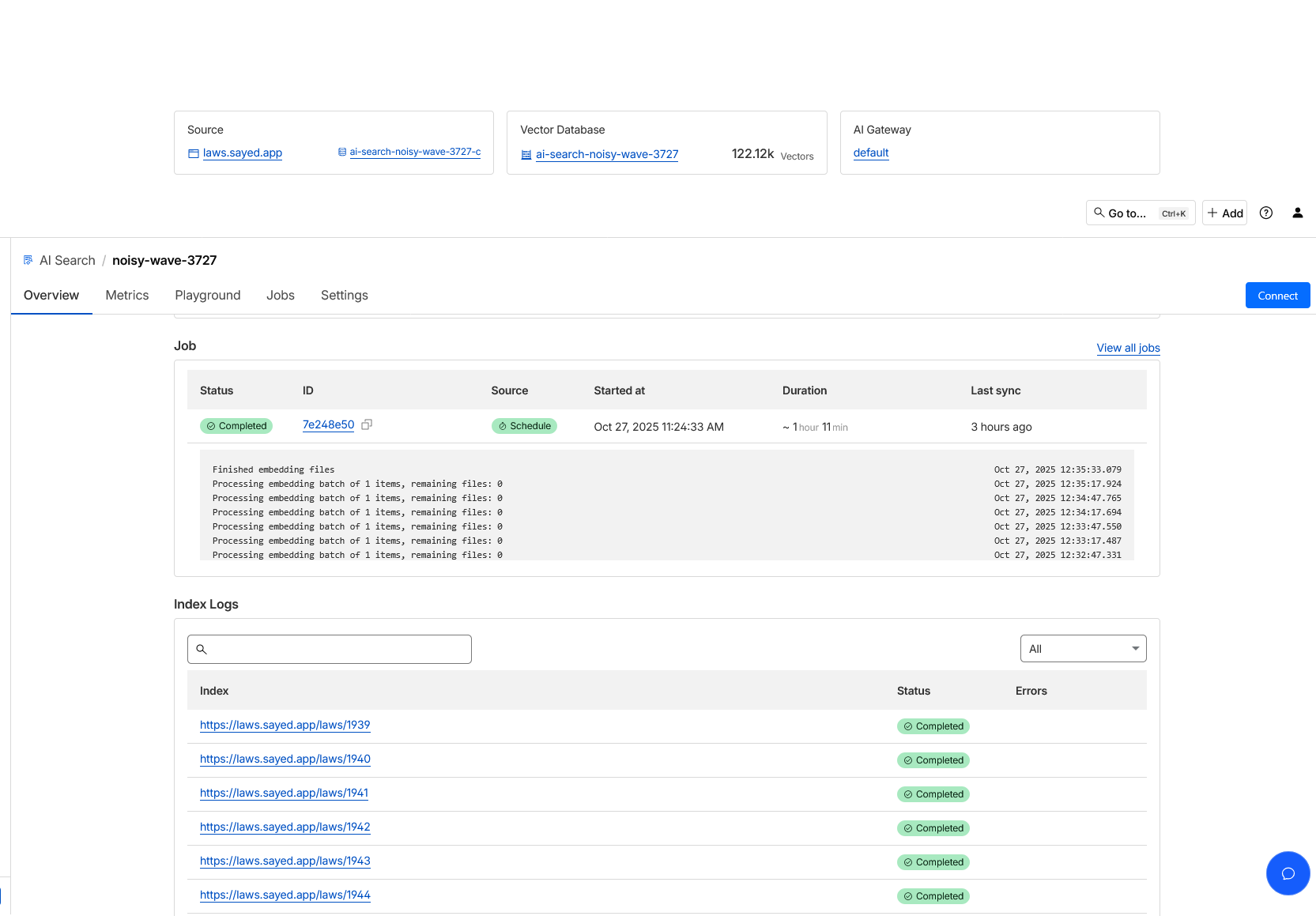The width and height of the screenshot is (1316, 916).
Task: Click the magnifier icon in Index Logs search
Action: tap(202, 649)
